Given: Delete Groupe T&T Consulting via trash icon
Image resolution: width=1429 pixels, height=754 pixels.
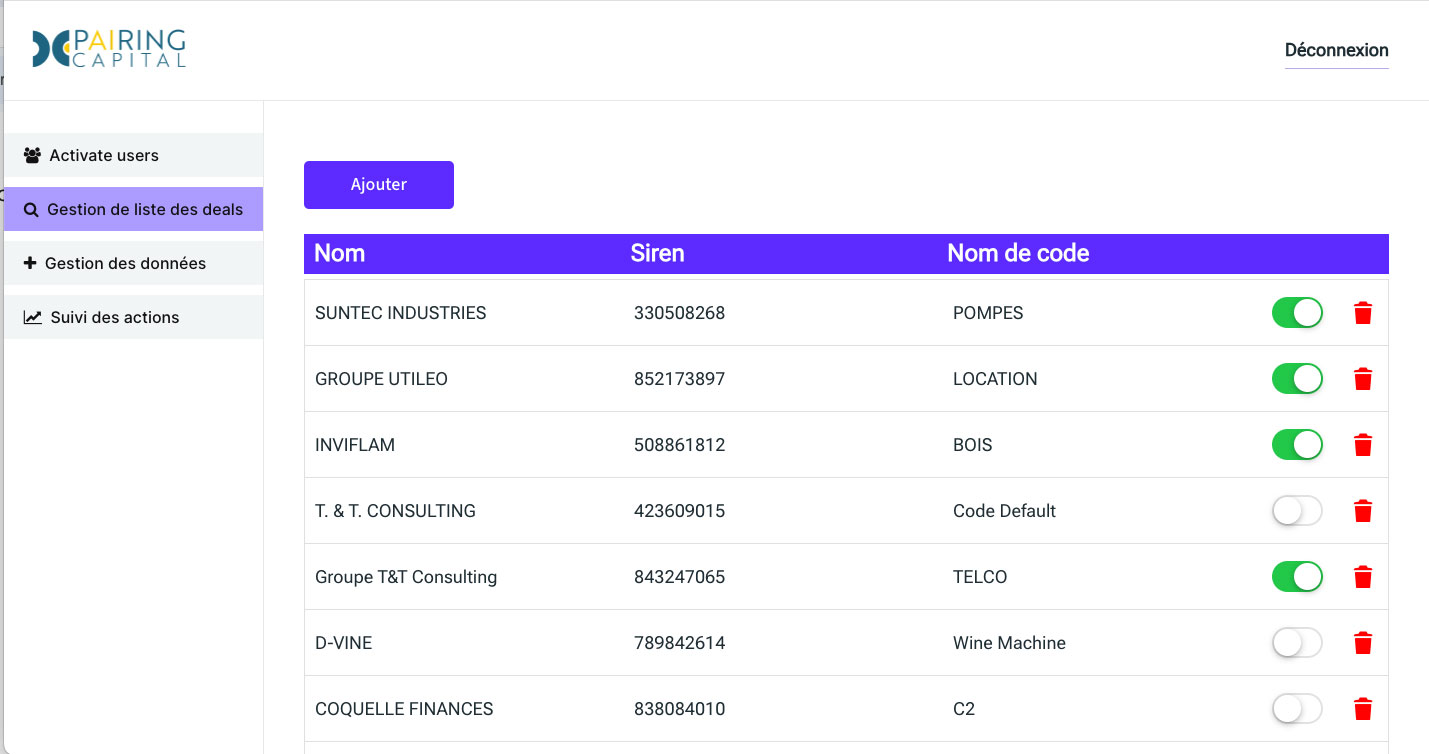Looking at the screenshot, I should pyautogui.click(x=1362, y=577).
